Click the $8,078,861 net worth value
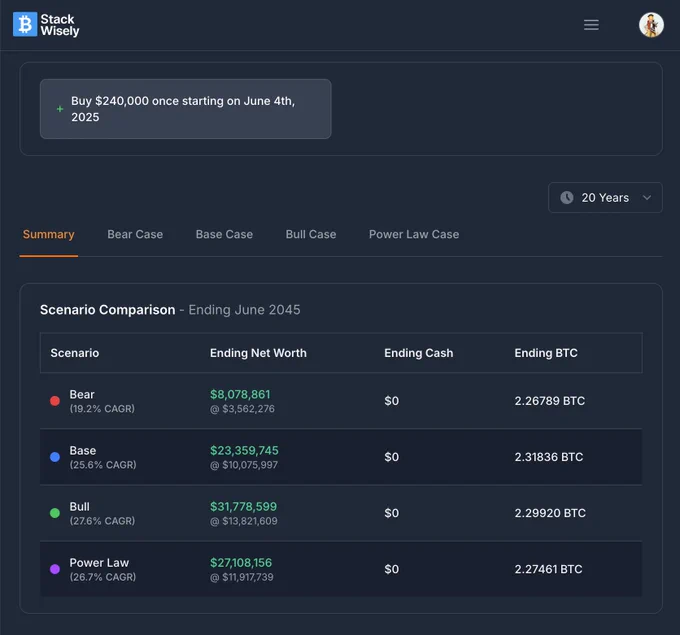 (240, 394)
